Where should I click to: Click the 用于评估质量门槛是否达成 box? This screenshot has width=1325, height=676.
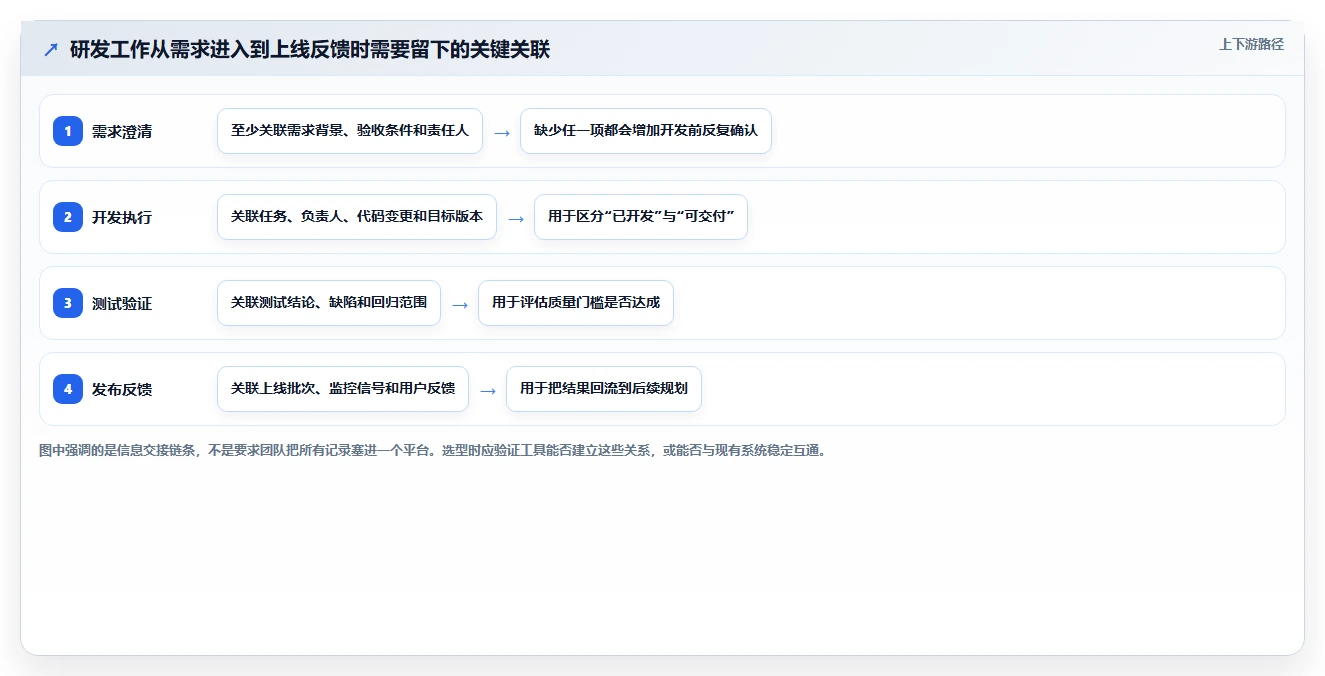pyautogui.click(x=576, y=303)
